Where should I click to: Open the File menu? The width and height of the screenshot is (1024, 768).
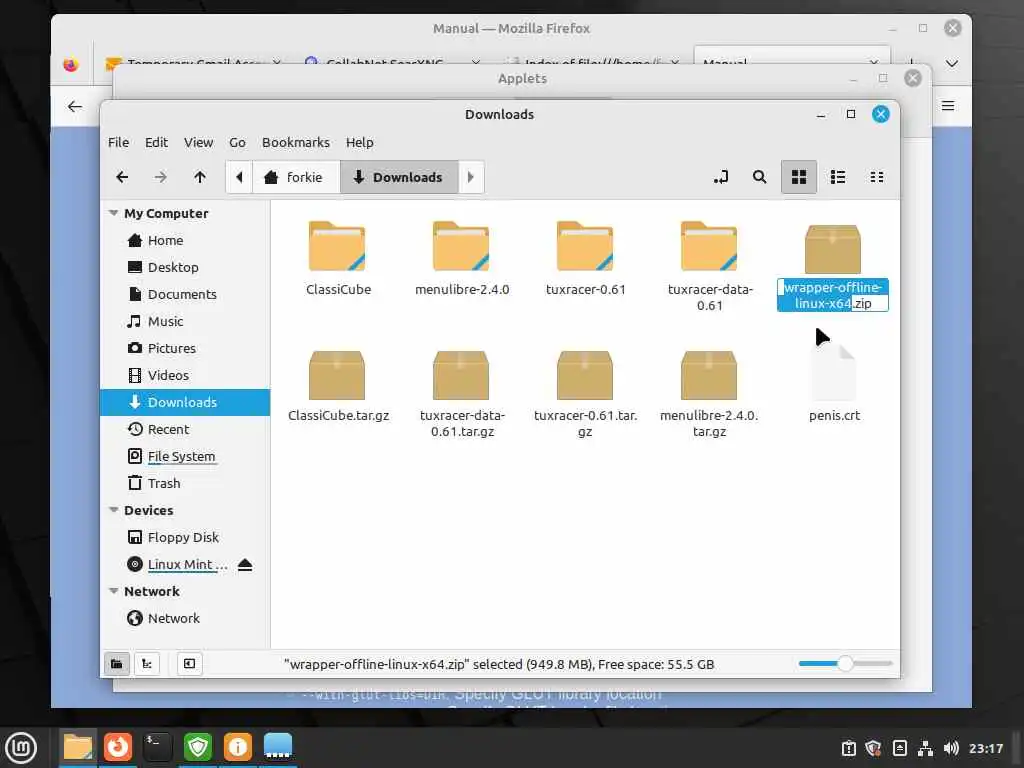point(118,142)
